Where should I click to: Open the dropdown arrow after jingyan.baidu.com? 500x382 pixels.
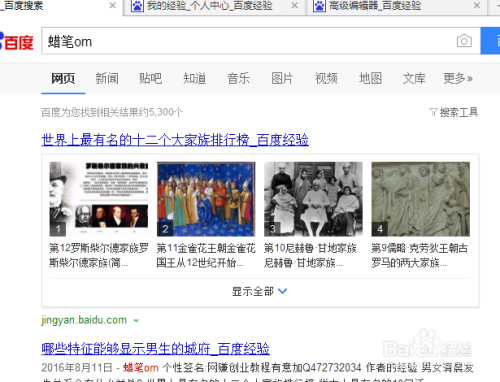(136, 321)
